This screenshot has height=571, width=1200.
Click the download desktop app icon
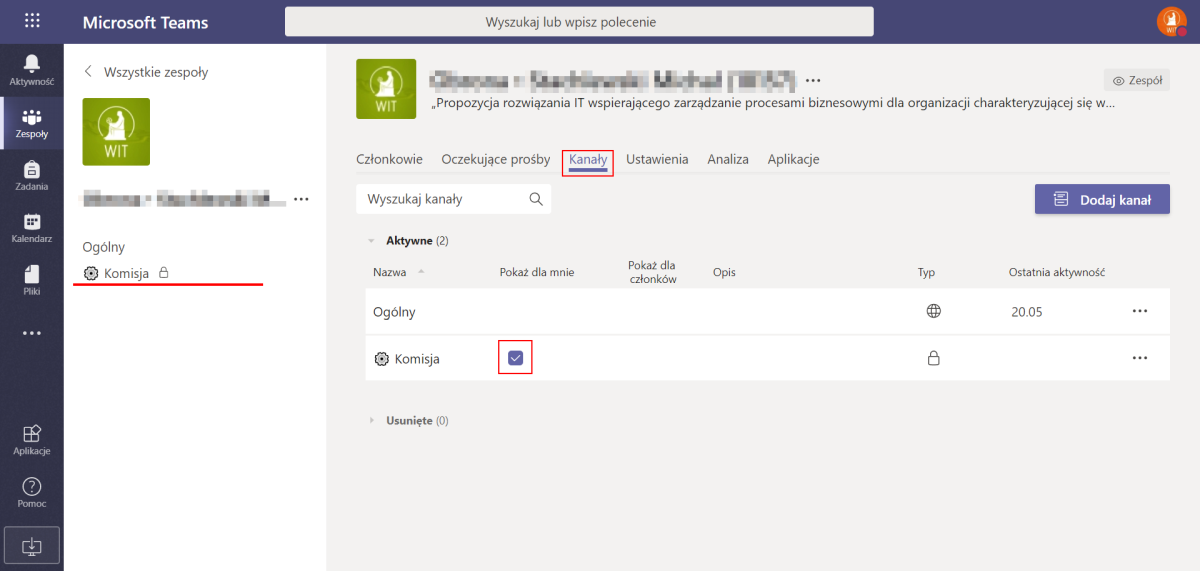[x=32, y=545]
